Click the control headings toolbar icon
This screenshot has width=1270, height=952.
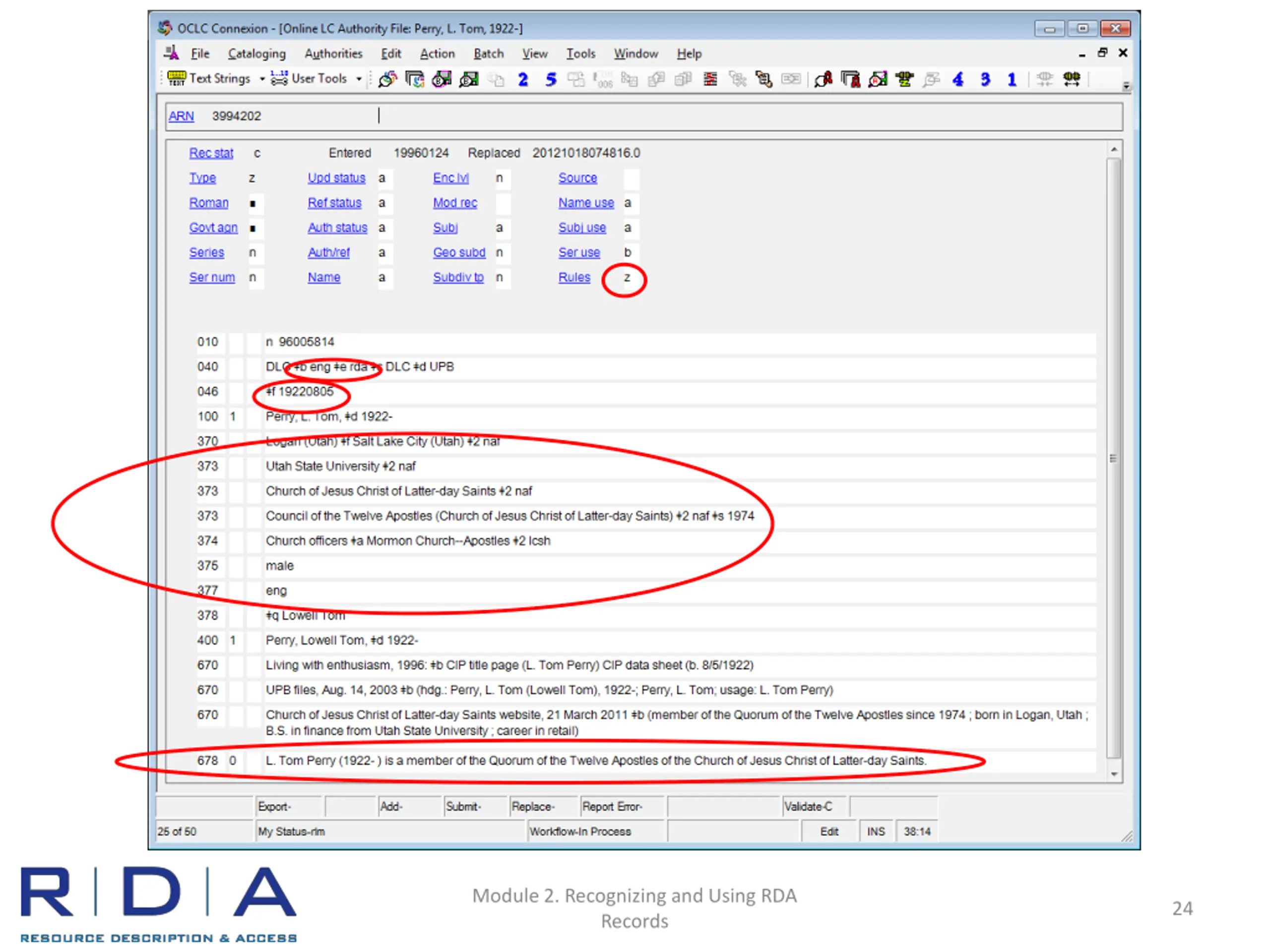click(763, 79)
